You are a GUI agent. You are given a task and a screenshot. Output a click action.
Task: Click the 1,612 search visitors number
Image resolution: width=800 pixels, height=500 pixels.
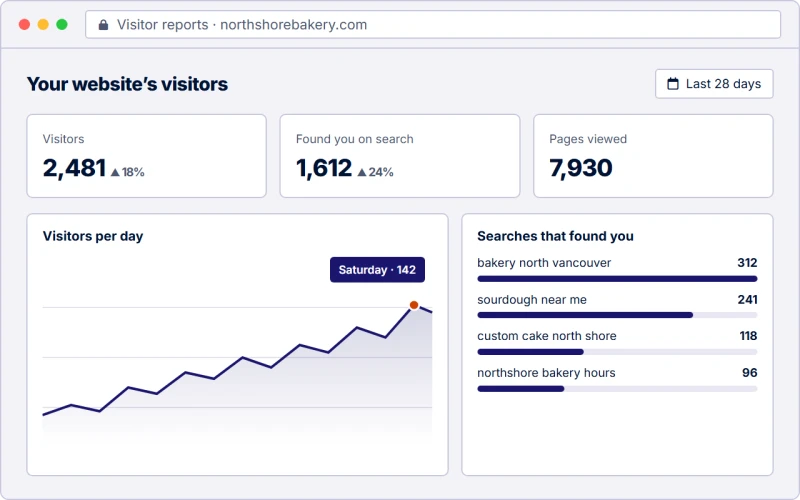pos(323,168)
